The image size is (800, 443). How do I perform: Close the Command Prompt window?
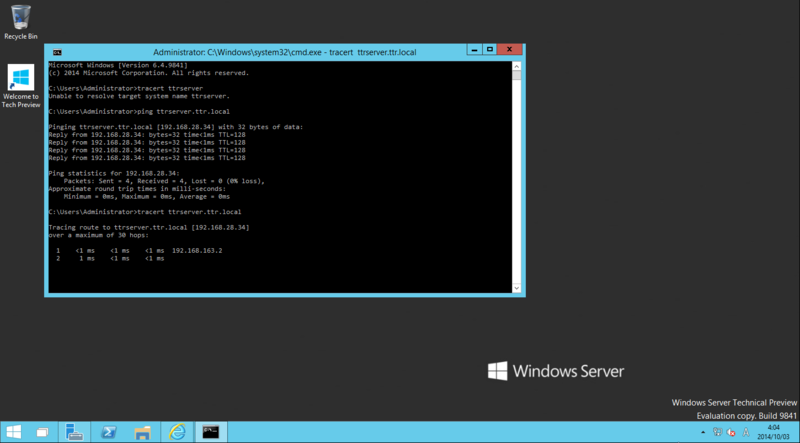pyautogui.click(x=509, y=50)
